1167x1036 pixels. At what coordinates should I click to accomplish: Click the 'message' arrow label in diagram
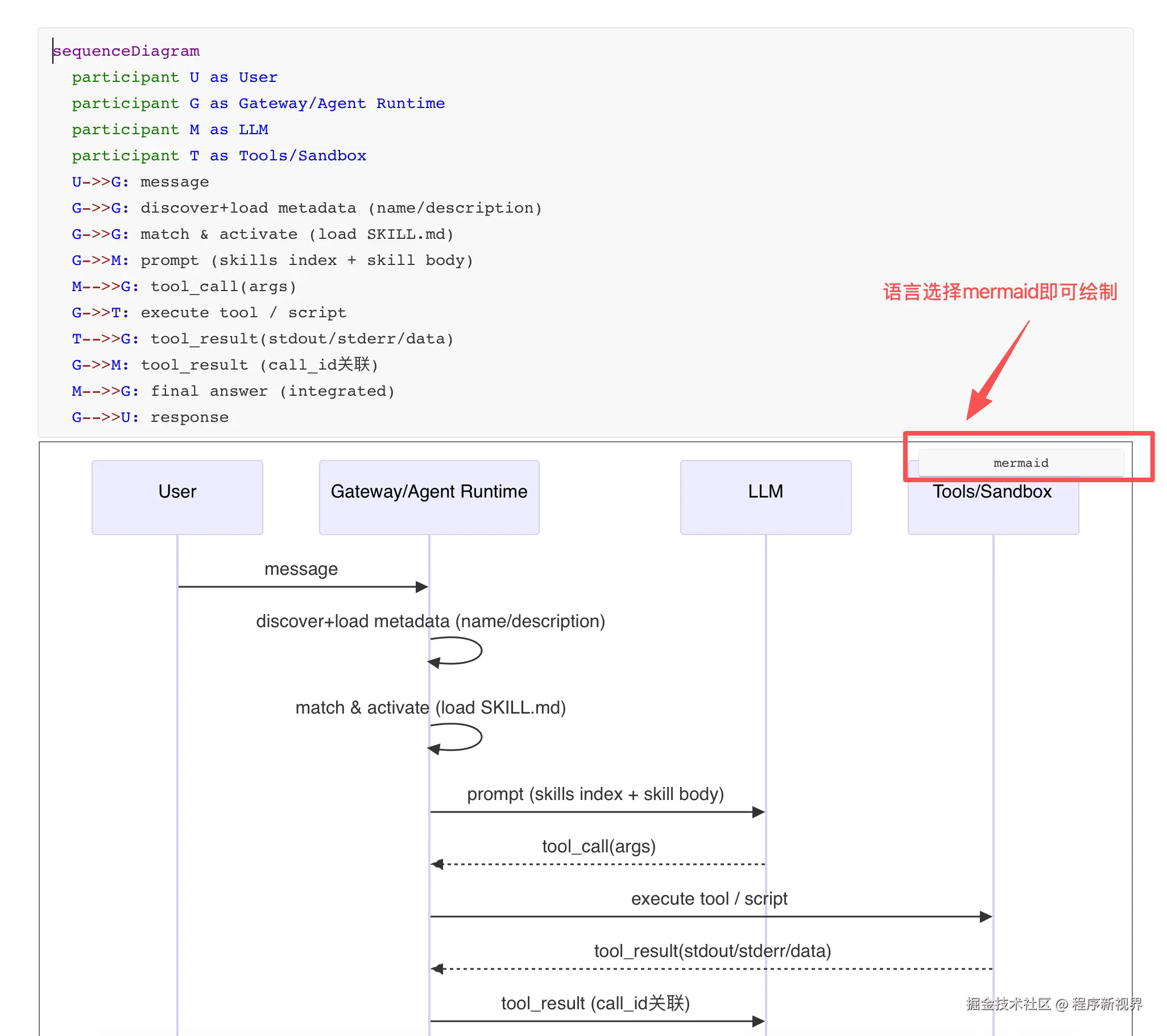point(301,569)
